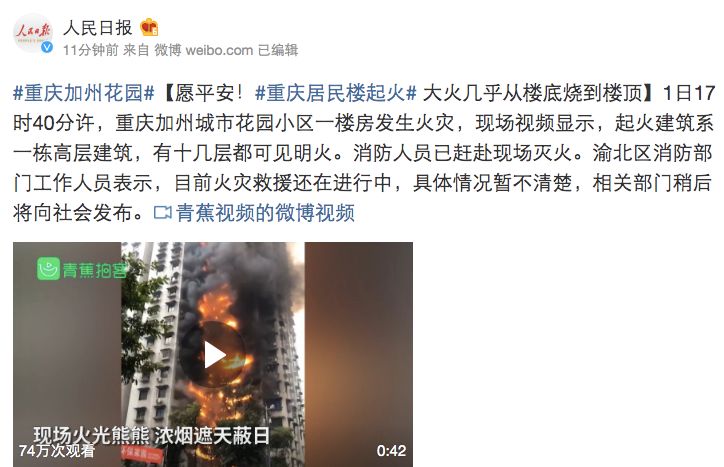The height and width of the screenshot is (467, 724).
Task: Open 青蕉视频的微博视频 link
Action: coord(265,213)
